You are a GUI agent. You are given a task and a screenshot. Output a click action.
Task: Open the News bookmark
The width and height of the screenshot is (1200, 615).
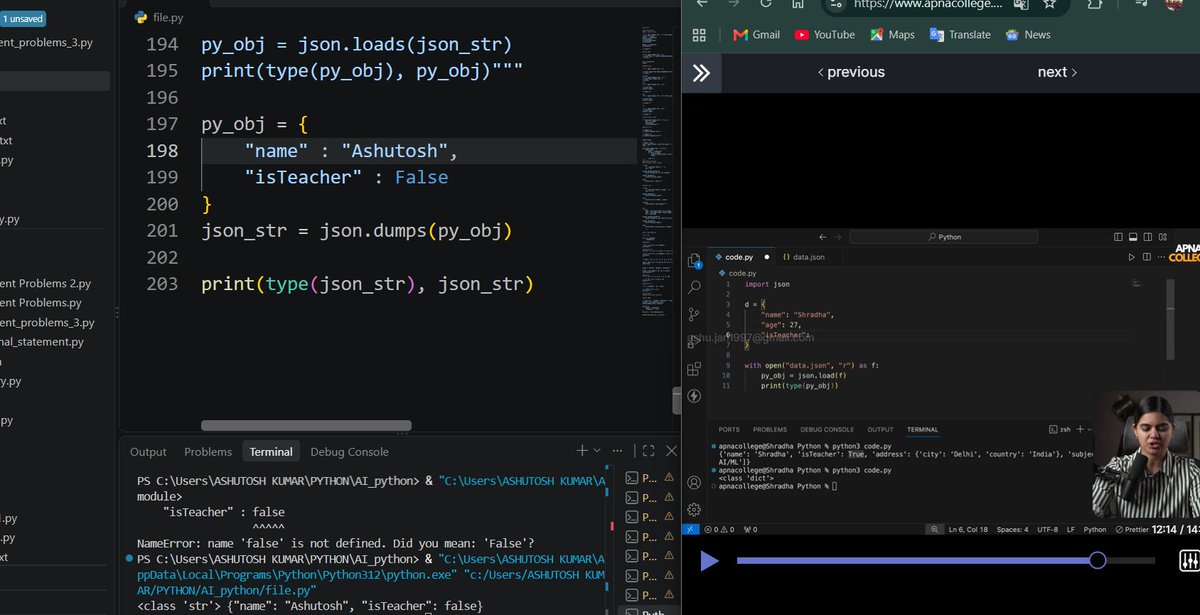1028,34
